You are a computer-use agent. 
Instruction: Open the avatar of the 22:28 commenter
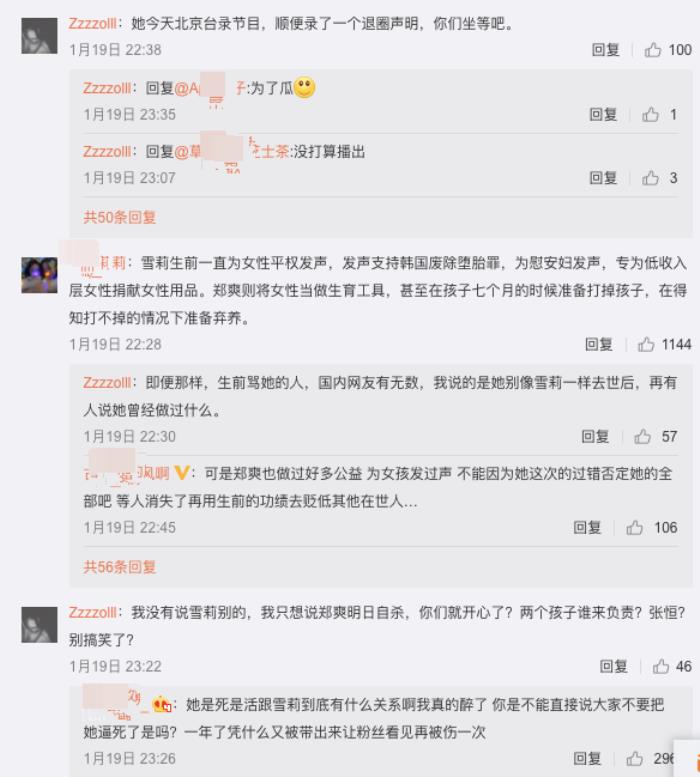[39, 275]
